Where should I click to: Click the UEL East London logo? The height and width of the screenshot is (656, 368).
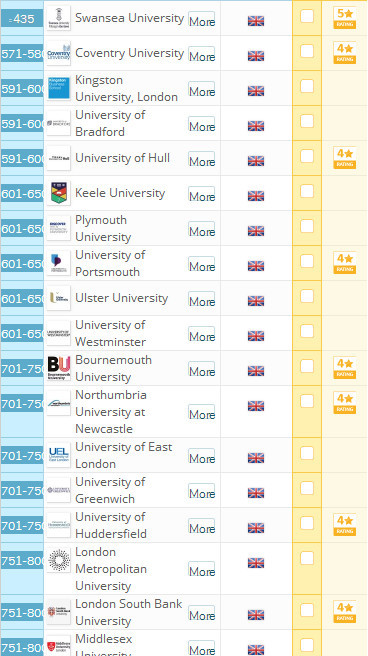coord(59,455)
